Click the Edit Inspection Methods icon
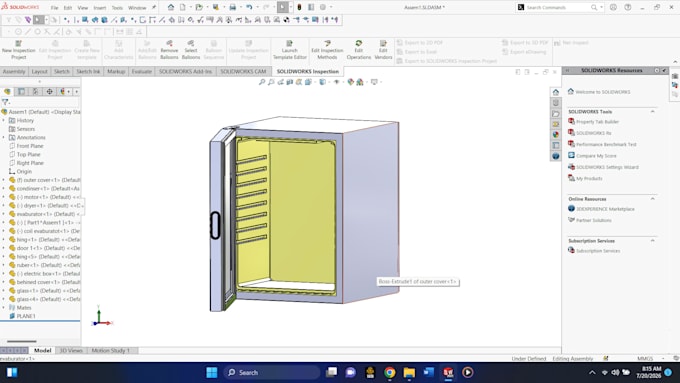 pos(327,50)
